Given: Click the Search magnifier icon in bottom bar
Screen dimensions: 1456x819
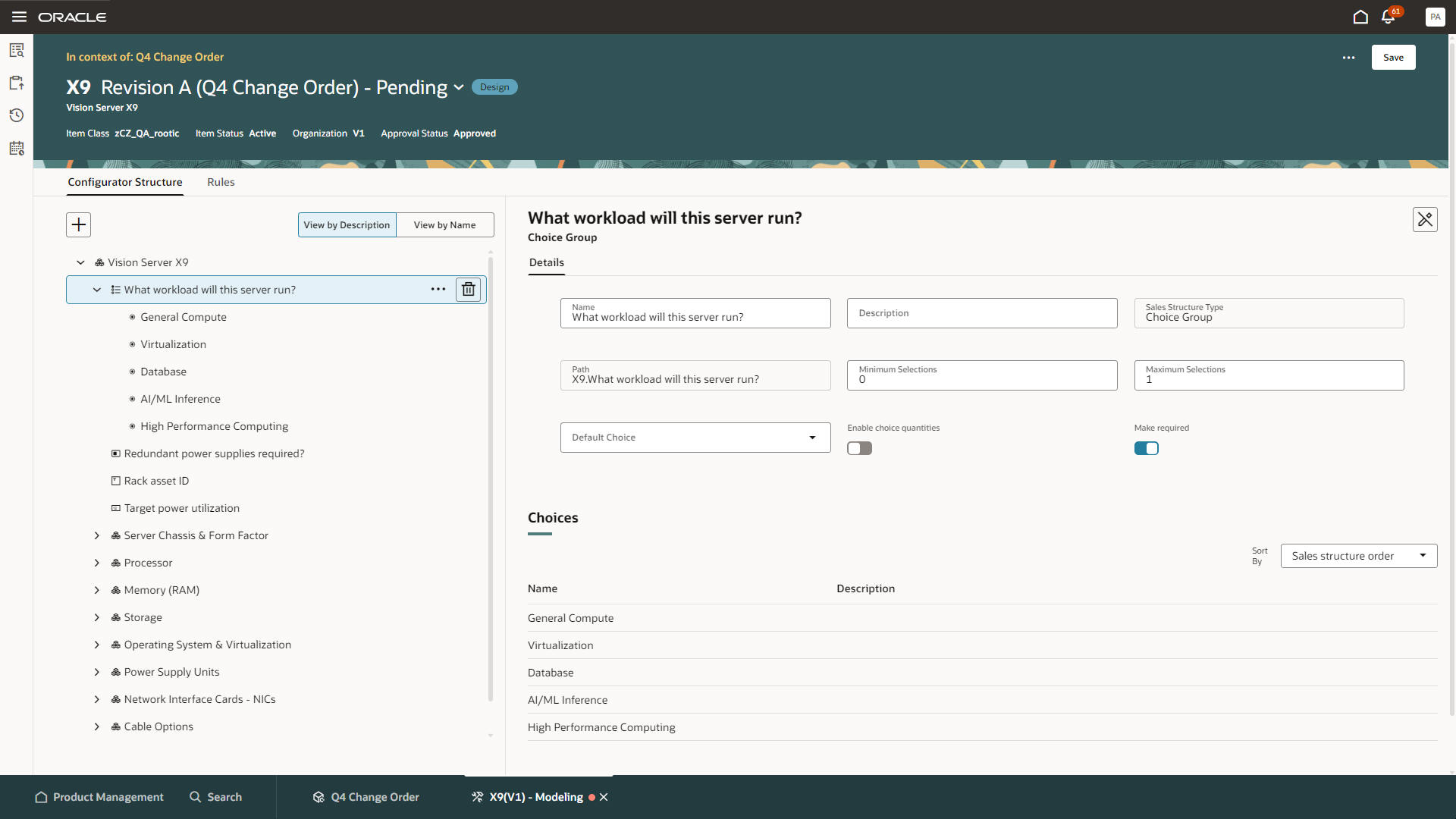Looking at the screenshot, I should coord(196,797).
